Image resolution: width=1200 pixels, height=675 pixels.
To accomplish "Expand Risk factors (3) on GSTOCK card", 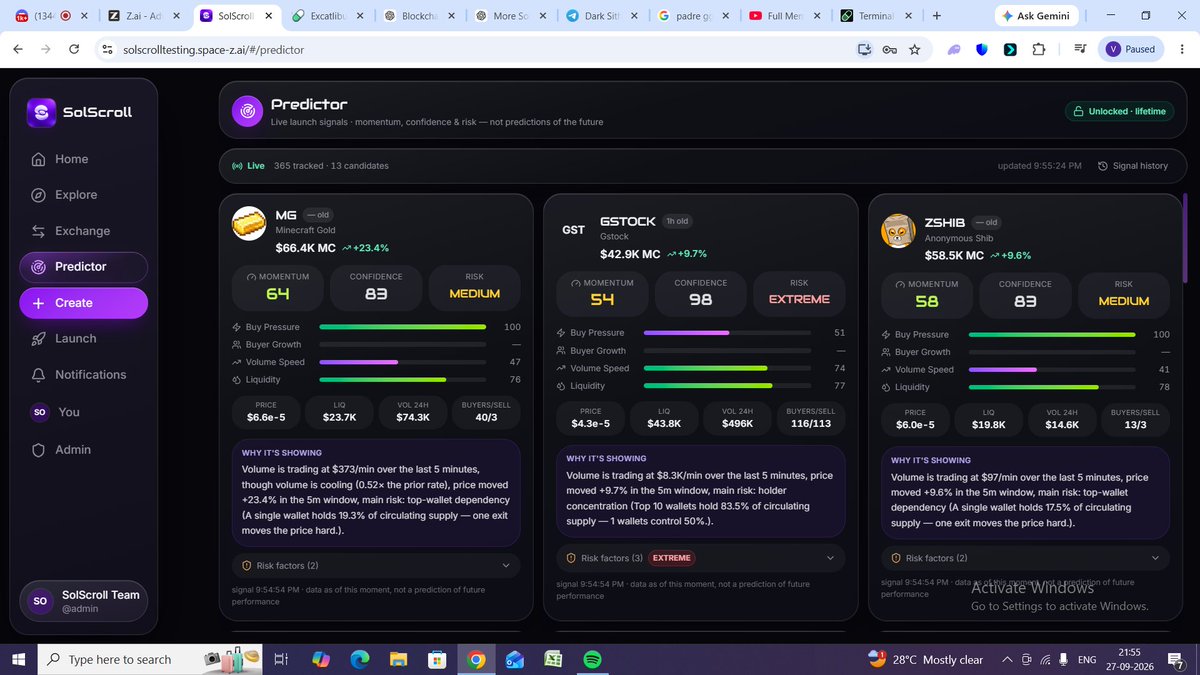I will coord(701,558).
